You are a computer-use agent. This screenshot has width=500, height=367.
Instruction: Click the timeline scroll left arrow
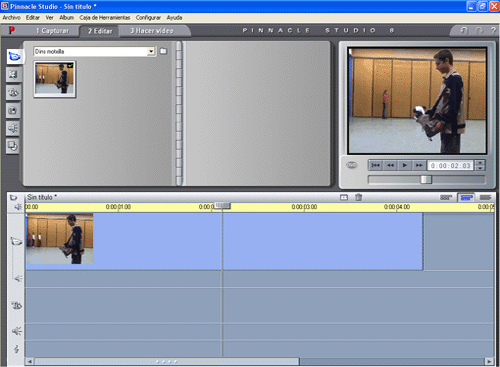pyautogui.click(x=29, y=361)
